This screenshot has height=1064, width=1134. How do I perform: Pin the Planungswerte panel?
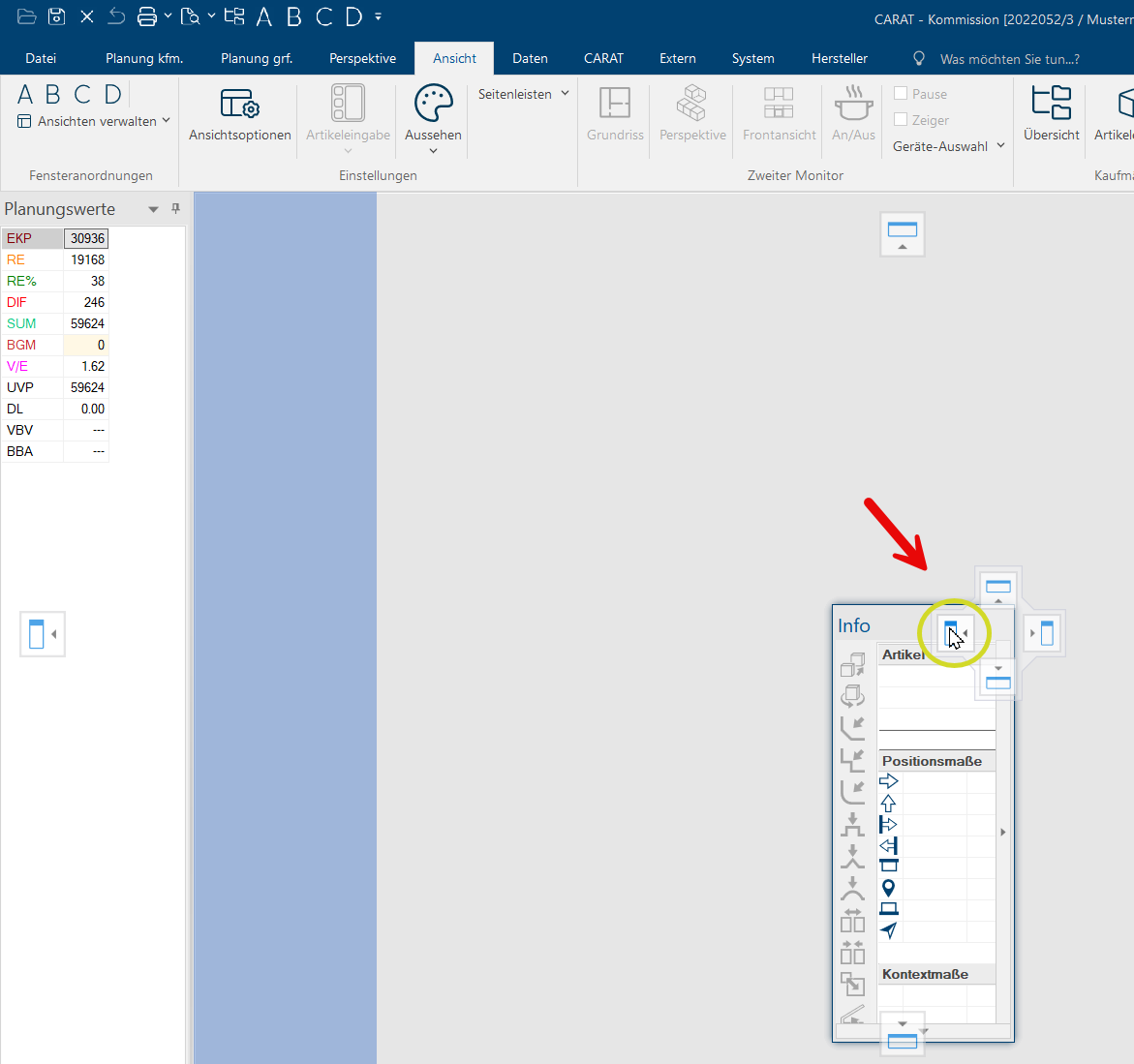(175, 209)
